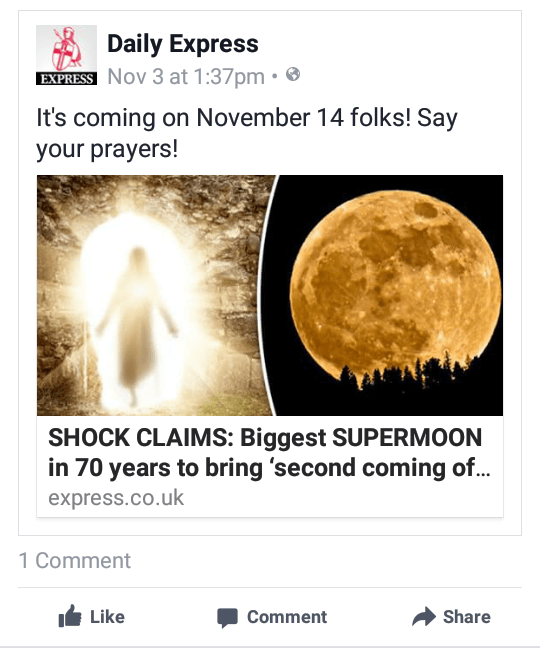Viewport: 540px width, 648px height.
Task: Click the second headline line about 70 years
Action: pos(269,468)
